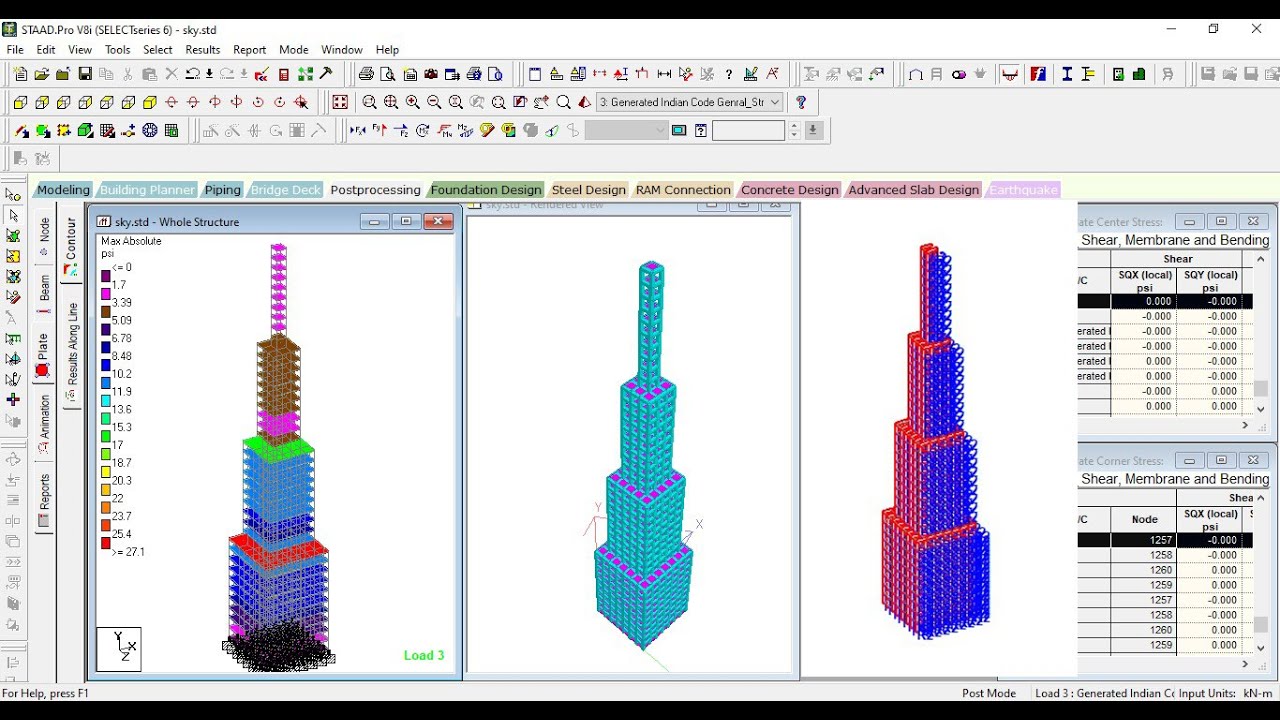Open the Mode menu
This screenshot has height=720, width=1280.
[294, 49]
